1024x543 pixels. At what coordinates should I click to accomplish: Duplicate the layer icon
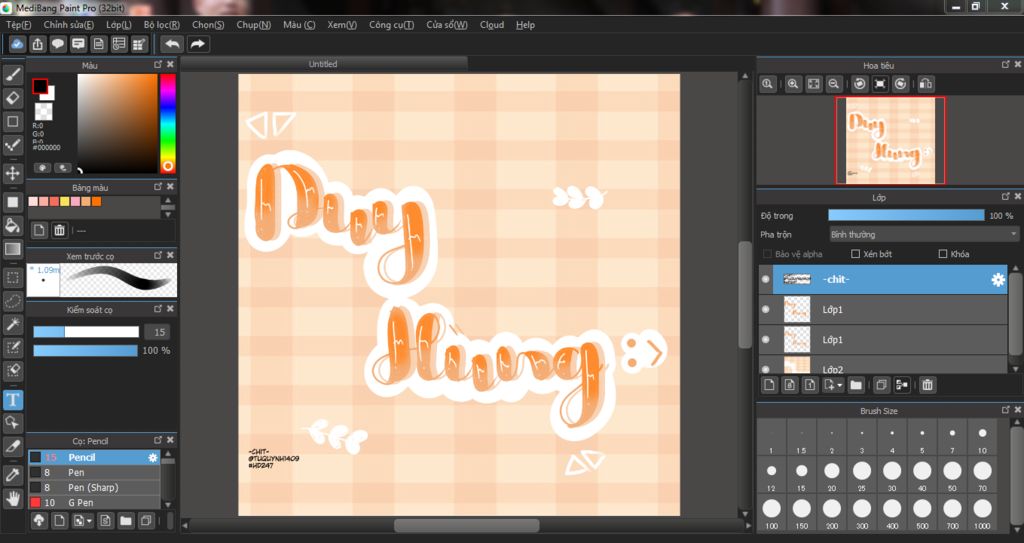coord(881,385)
